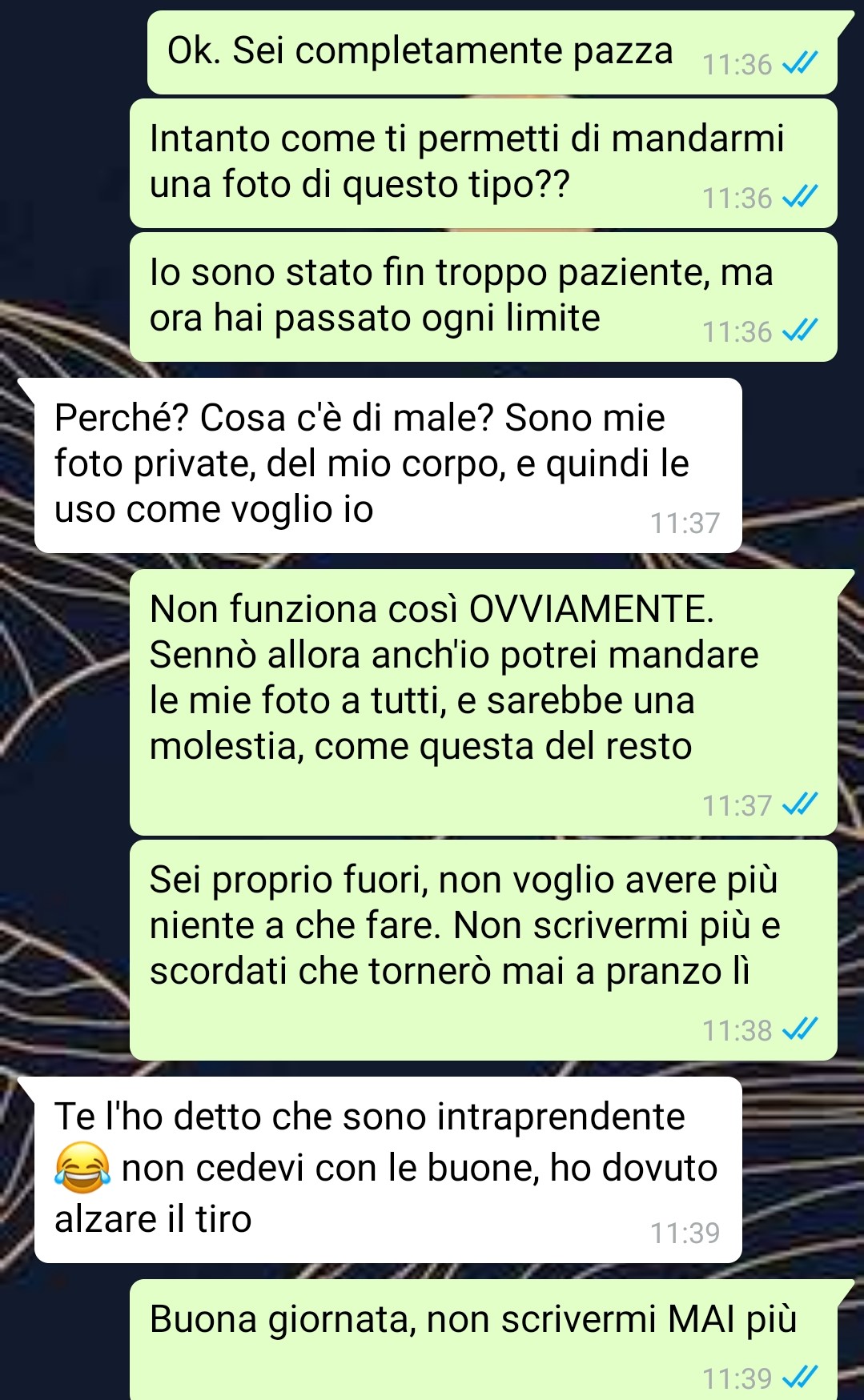
Task: Click the double ticks on 'Buona giornata' message
Action: click(x=800, y=1378)
